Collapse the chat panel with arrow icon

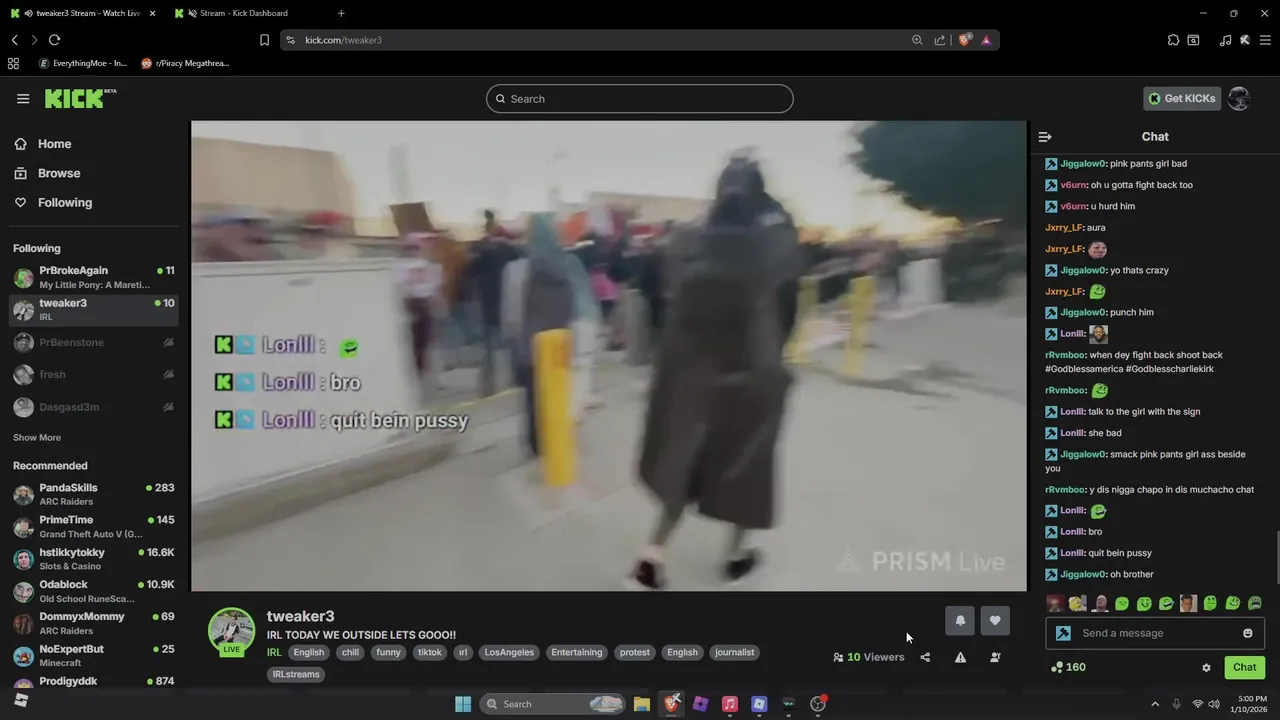pos(1045,137)
